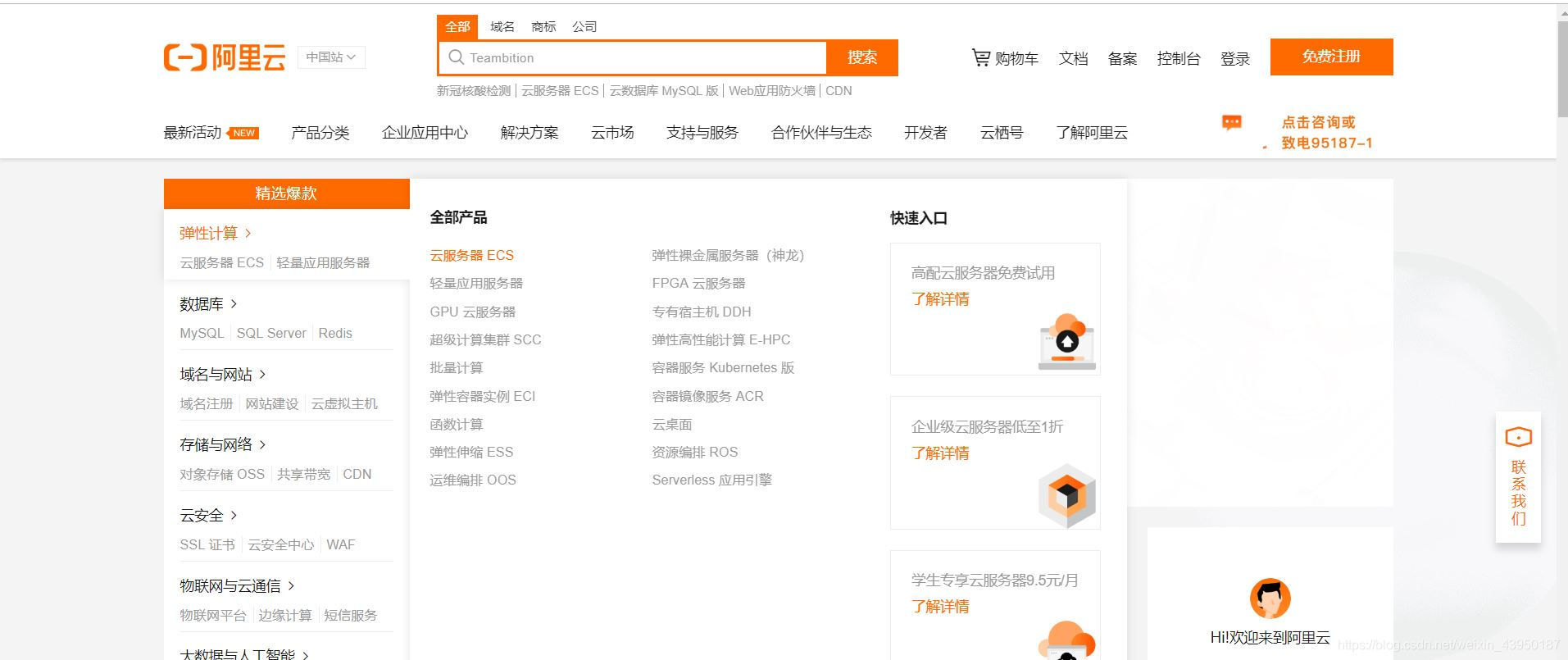Screen dimensions: 1568x660
Task: Expand the 弹性计算 category
Action: (216, 234)
